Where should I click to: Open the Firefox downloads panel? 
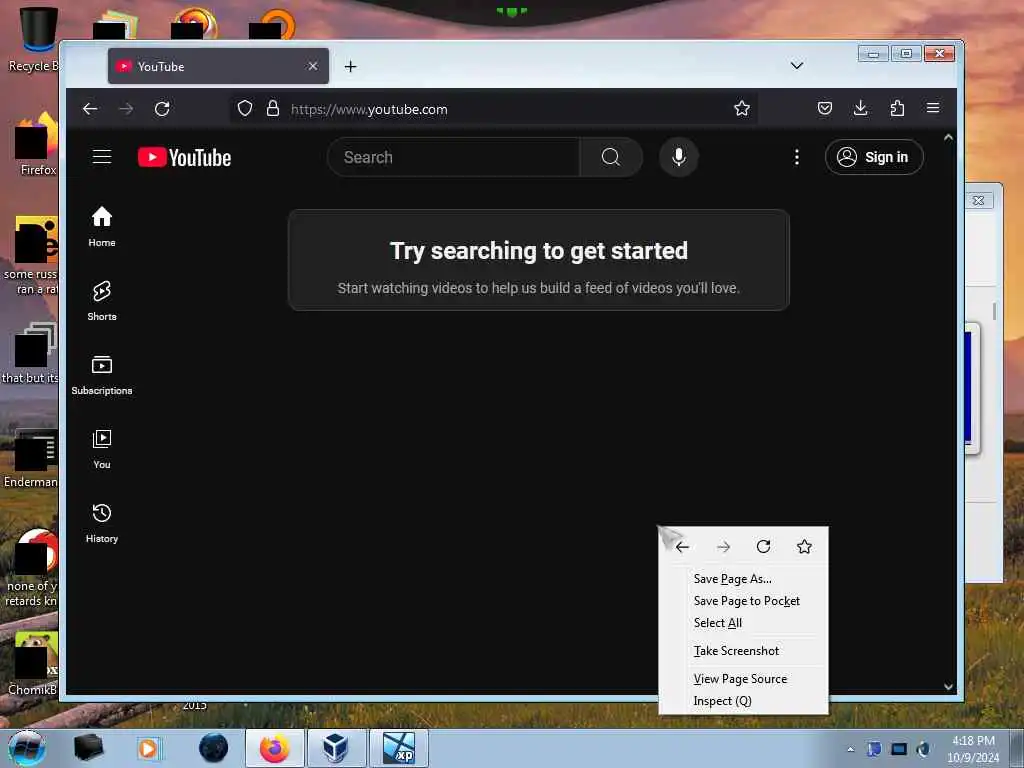coord(861,108)
